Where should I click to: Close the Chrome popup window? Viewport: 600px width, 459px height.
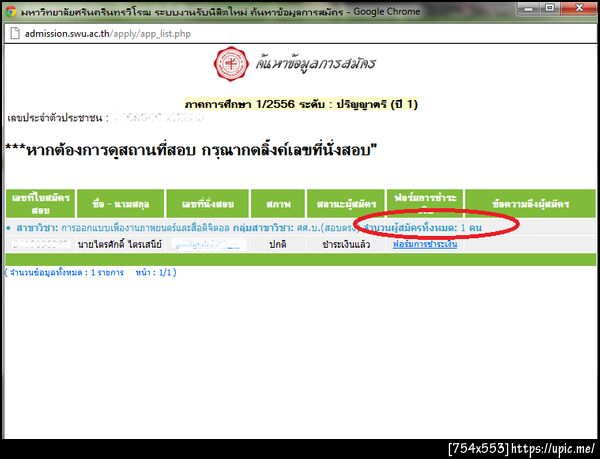[x=578, y=8]
